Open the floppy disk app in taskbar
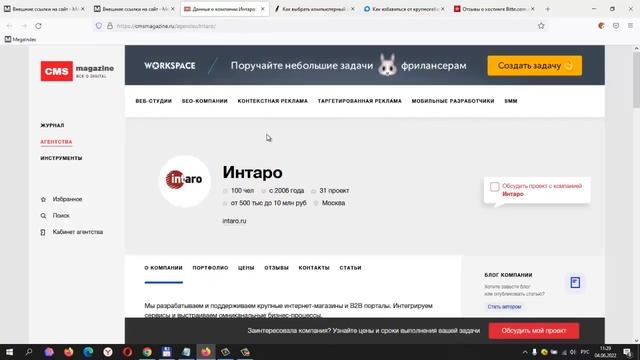 click(x=167, y=352)
